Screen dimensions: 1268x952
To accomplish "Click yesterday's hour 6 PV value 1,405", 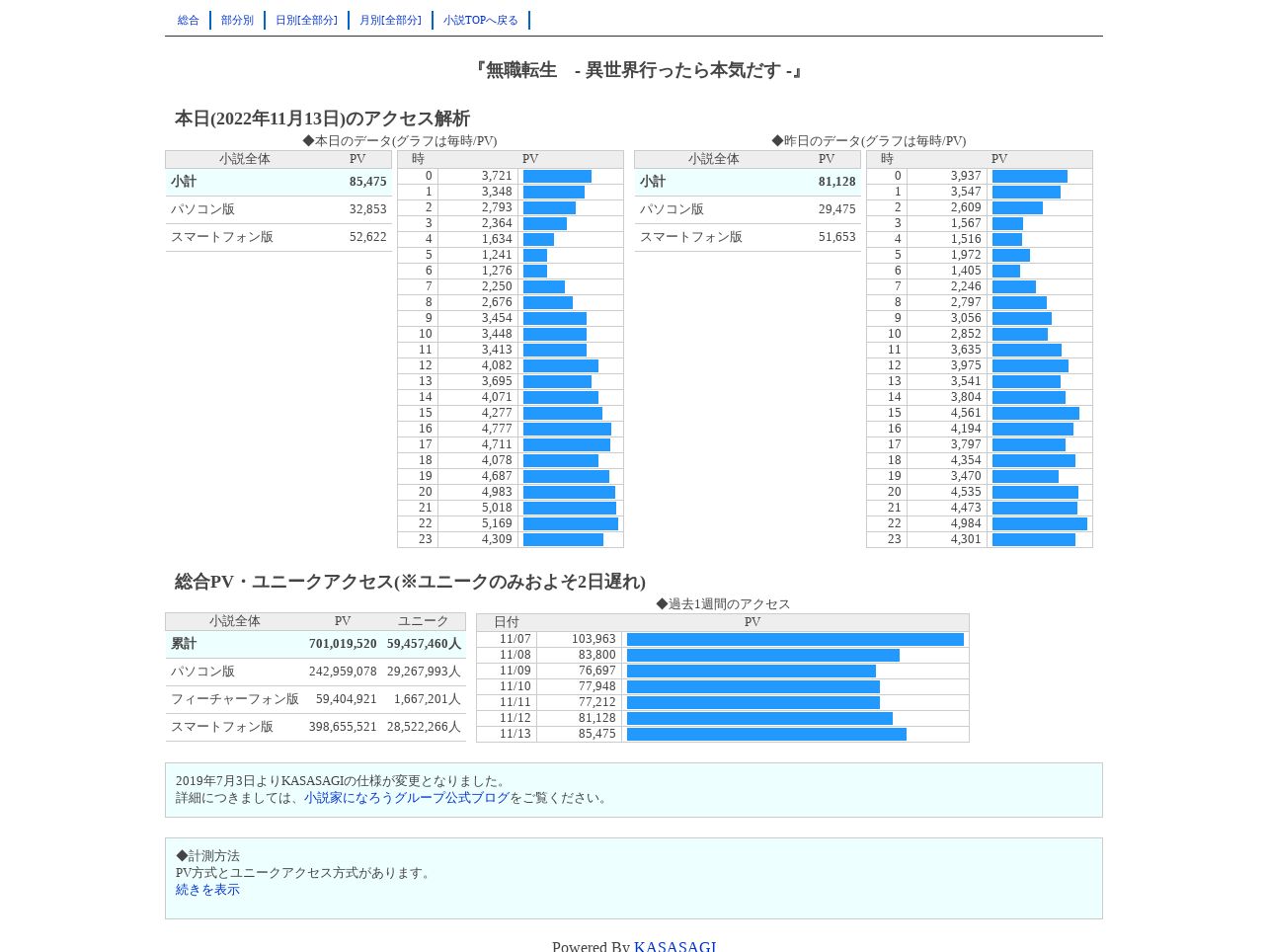I will (966, 272).
